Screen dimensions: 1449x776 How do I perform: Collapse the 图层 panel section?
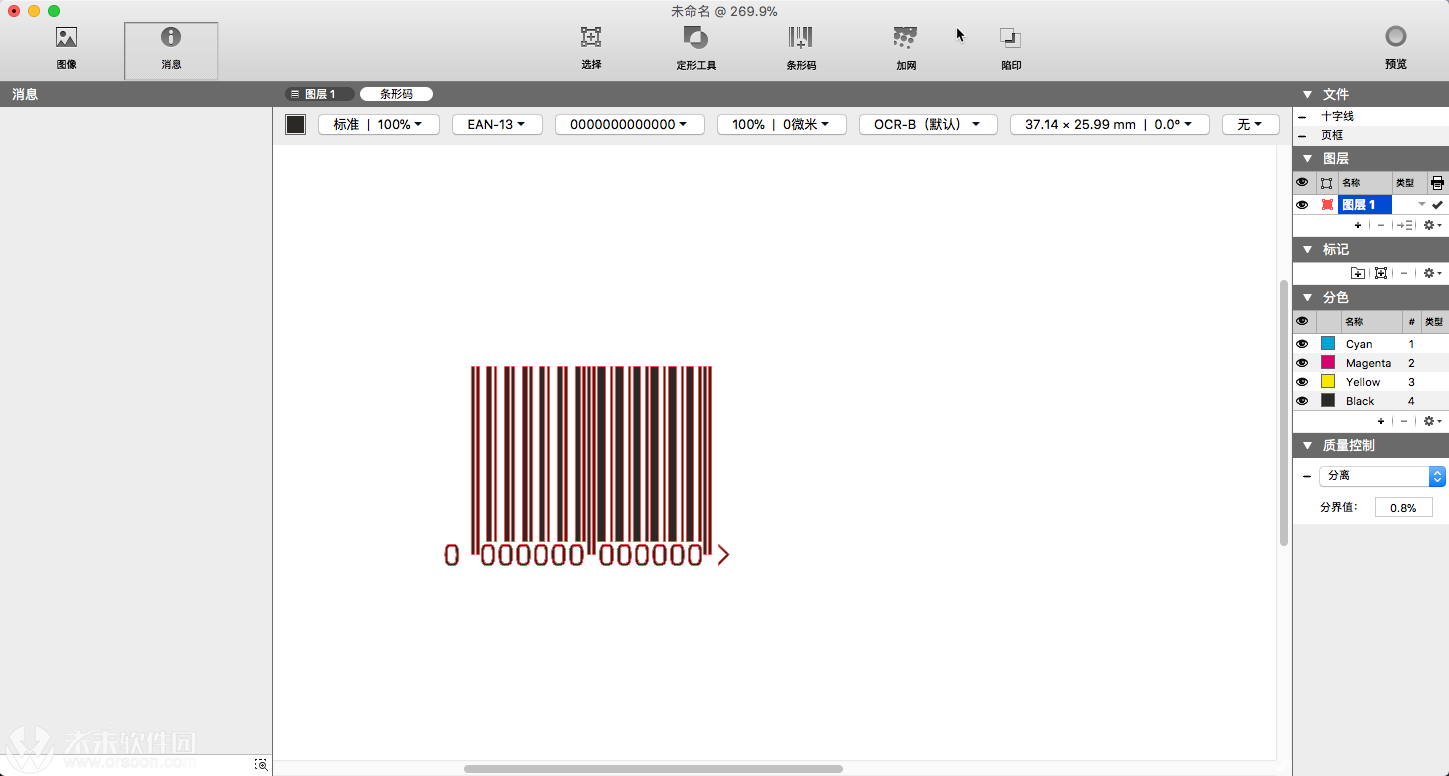pyautogui.click(x=1306, y=158)
